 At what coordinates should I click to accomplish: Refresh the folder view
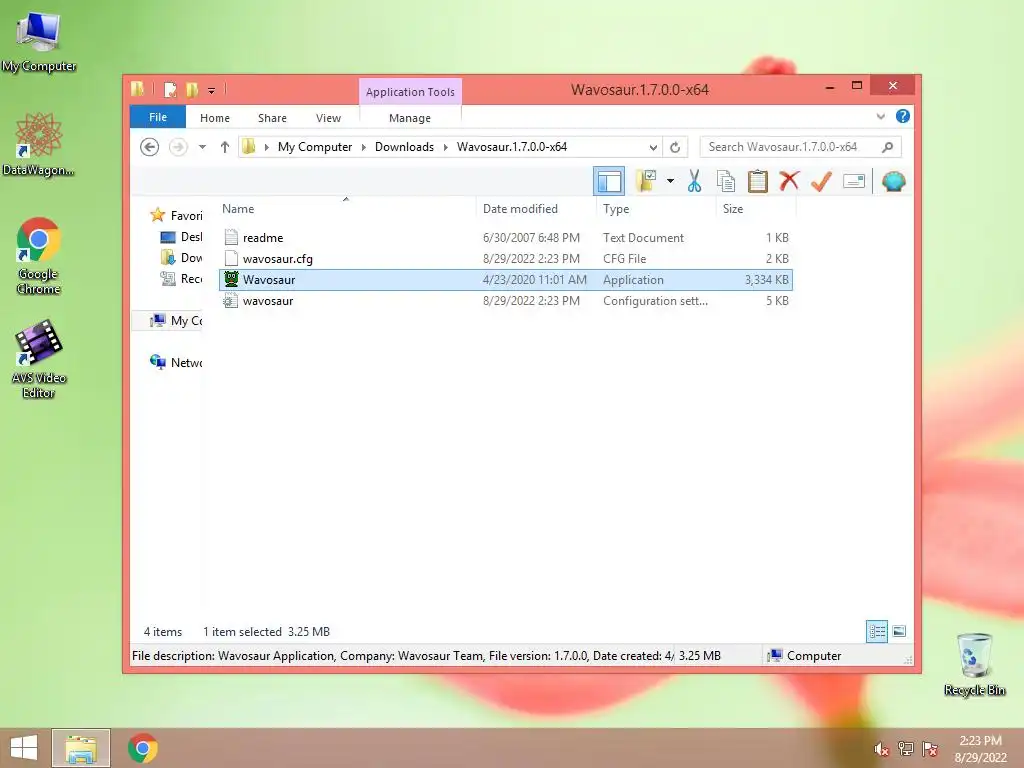pyautogui.click(x=675, y=147)
